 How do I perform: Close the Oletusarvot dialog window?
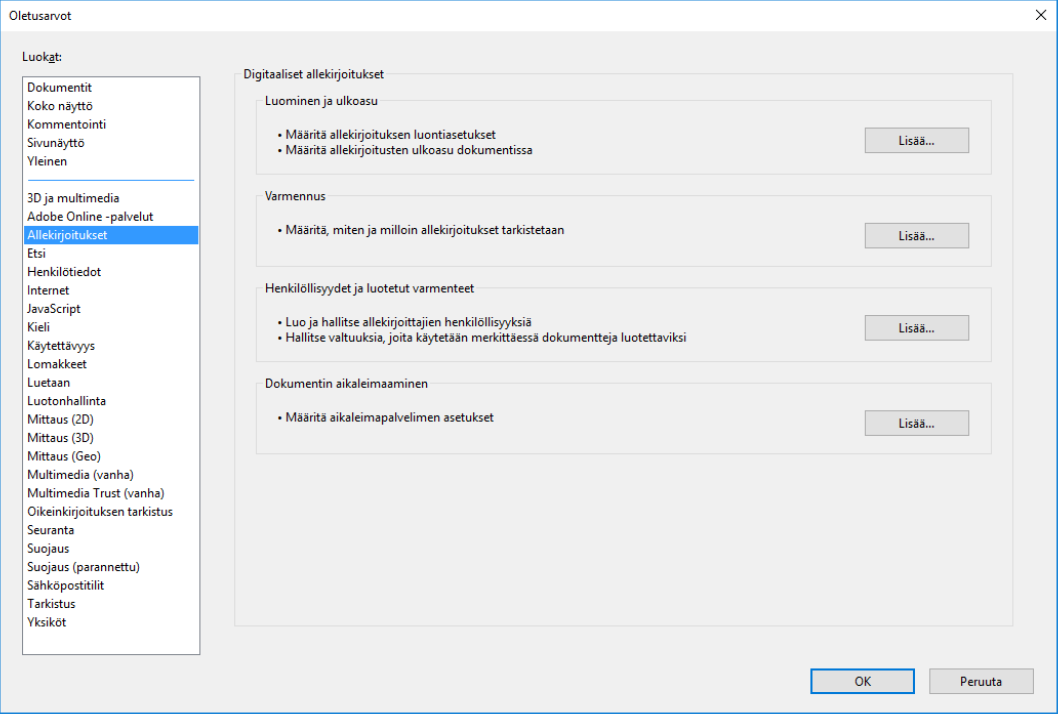pyautogui.click(x=1039, y=15)
